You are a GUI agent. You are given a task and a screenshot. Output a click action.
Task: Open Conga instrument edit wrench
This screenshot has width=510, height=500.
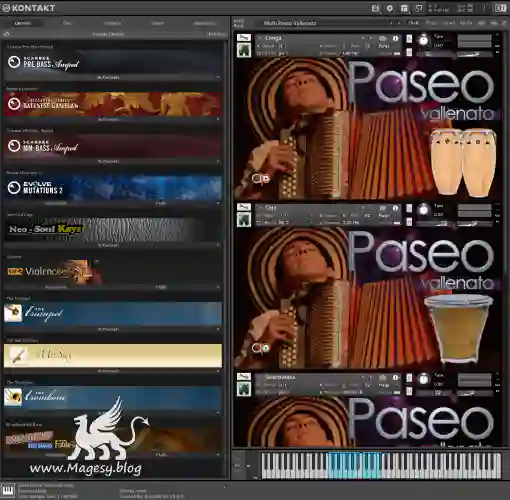pyautogui.click(x=244, y=38)
